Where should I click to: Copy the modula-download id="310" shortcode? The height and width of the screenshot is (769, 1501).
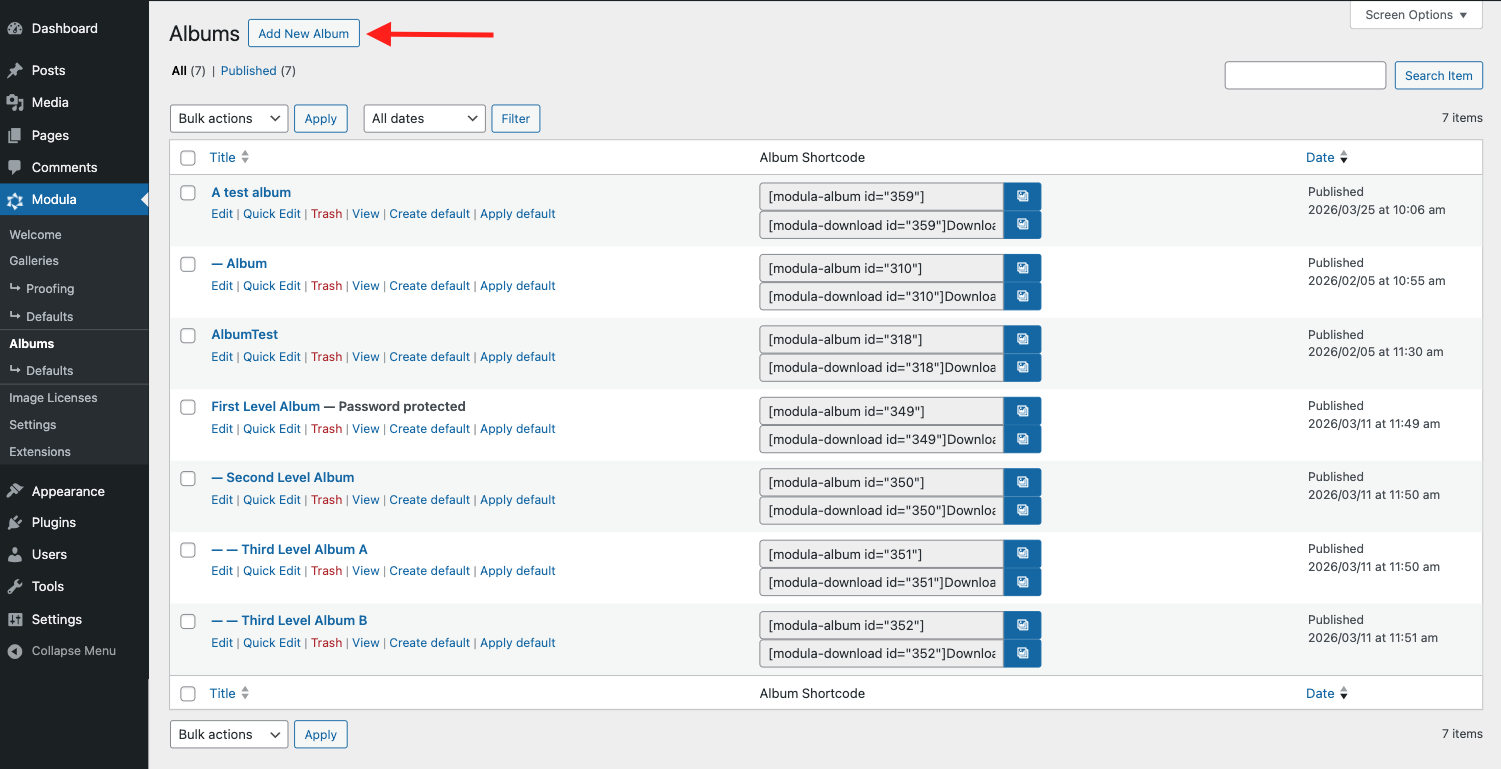coord(1022,296)
